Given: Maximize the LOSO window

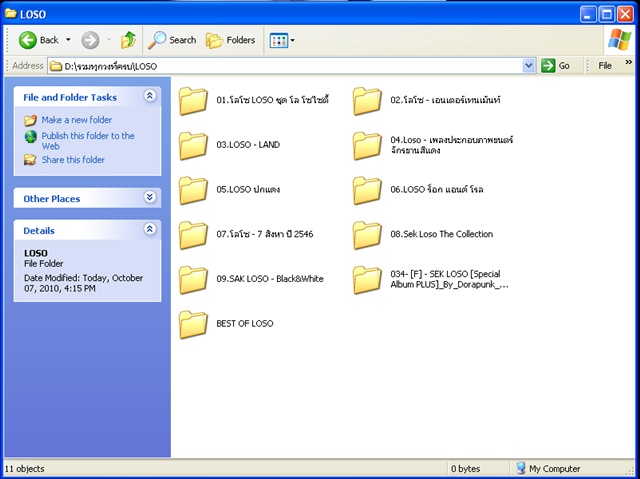Looking at the screenshot, I should [x=607, y=14].
